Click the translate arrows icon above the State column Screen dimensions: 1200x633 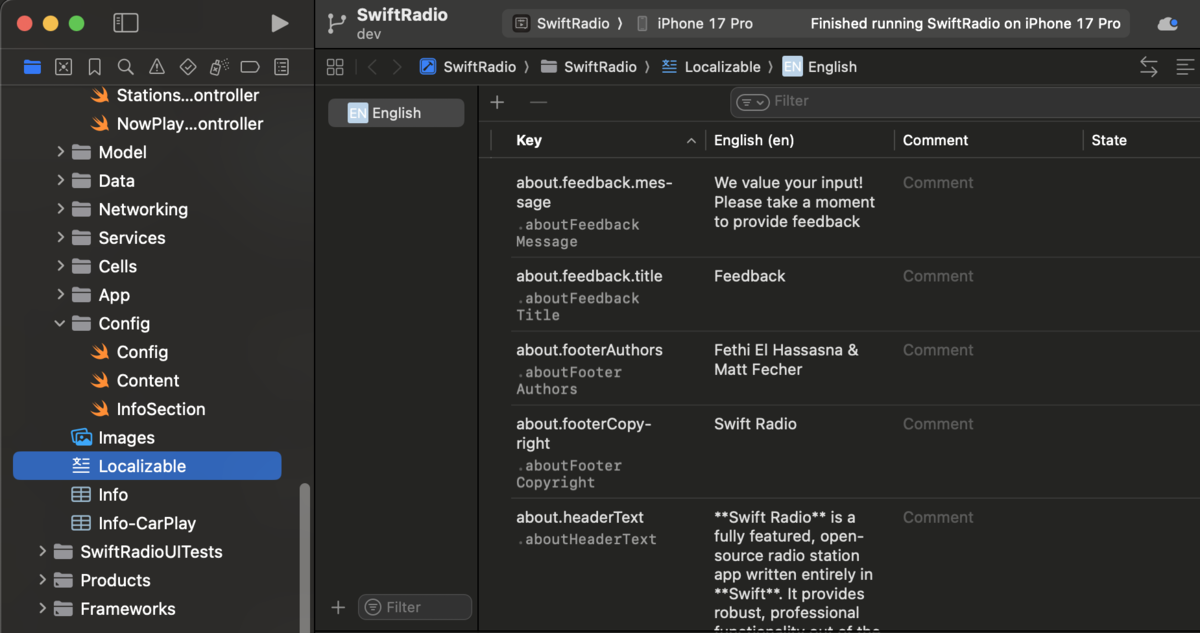coord(1149,66)
